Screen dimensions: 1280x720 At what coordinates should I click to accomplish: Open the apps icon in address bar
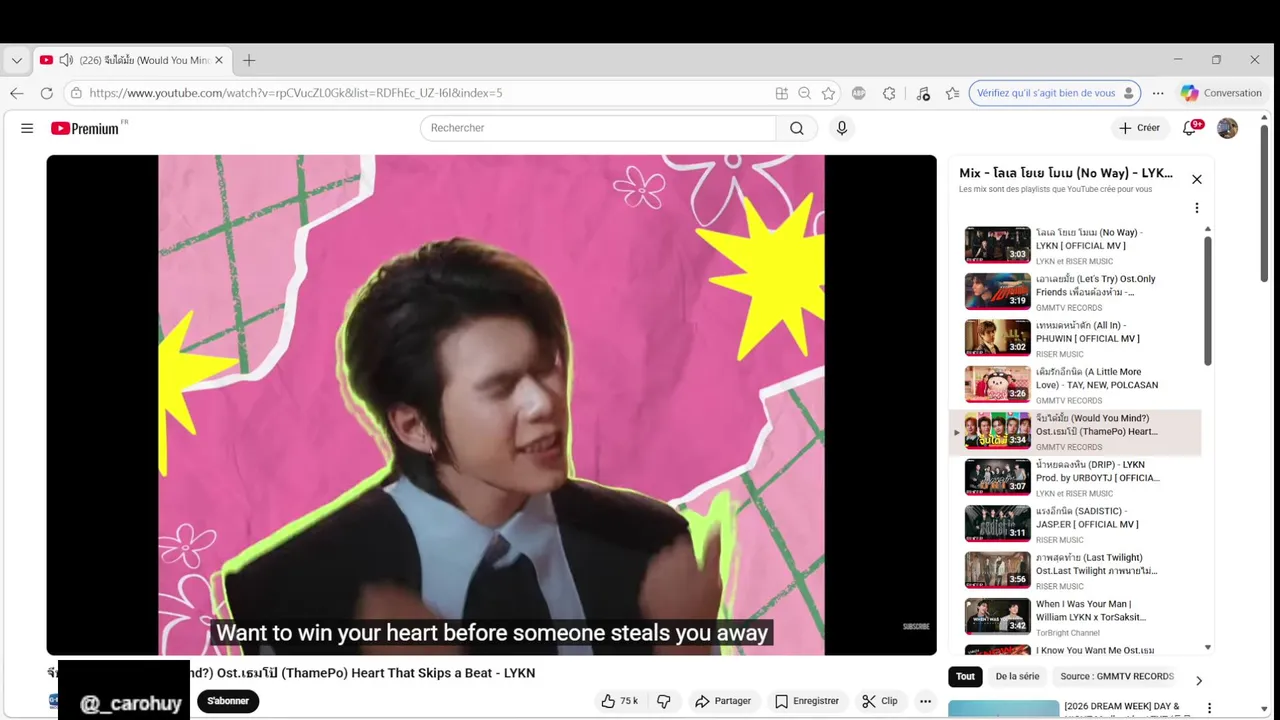(781, 93)
